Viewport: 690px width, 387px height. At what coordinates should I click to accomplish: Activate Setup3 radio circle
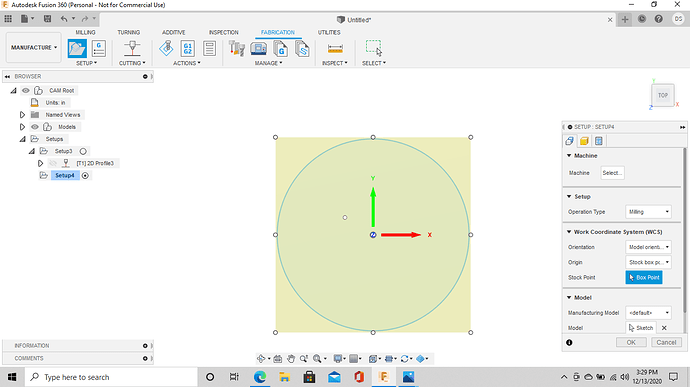[83, 151]
